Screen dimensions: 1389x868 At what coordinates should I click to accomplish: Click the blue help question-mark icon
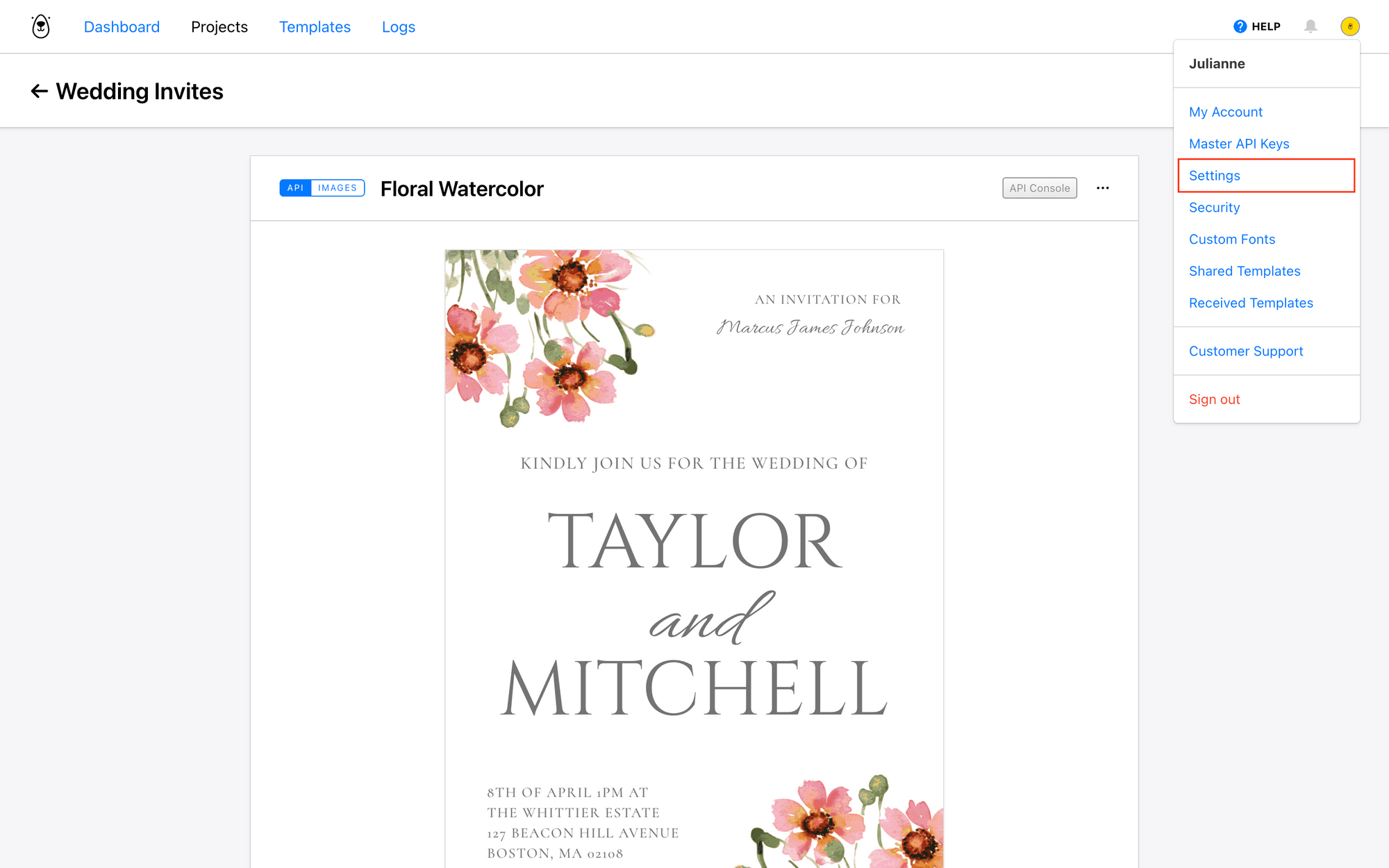tap(1240, 26)
